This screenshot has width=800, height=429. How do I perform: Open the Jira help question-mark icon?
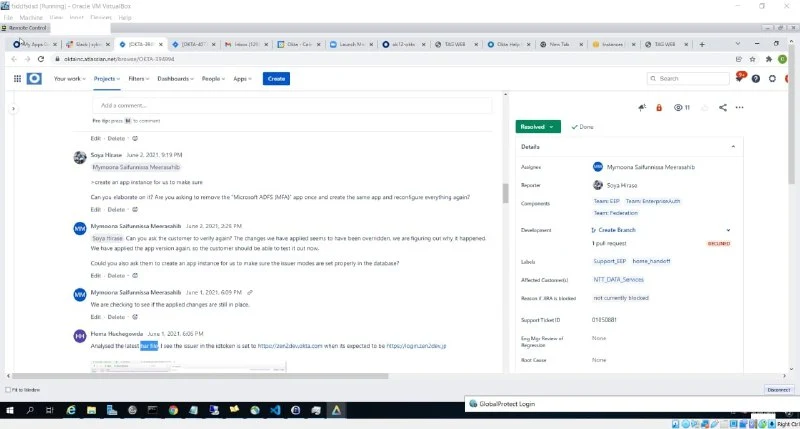coord(756,79)
